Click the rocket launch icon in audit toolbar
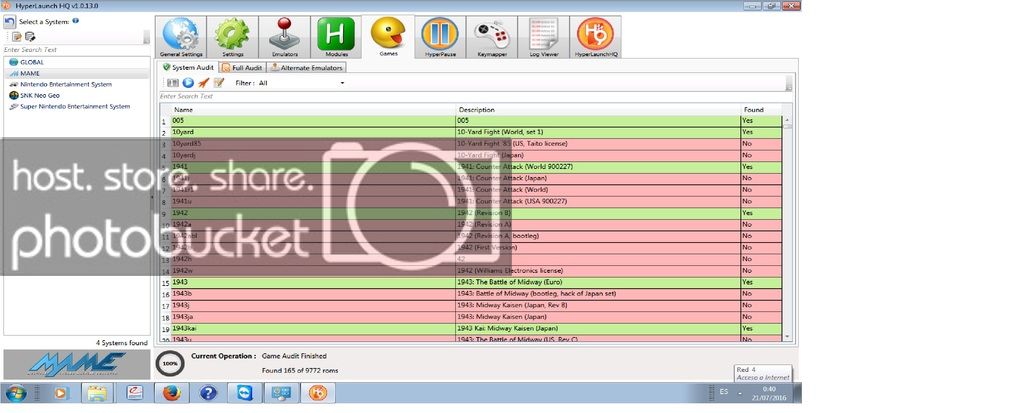The height and width of the screenshot is (413, 1024). coord(203,83)
